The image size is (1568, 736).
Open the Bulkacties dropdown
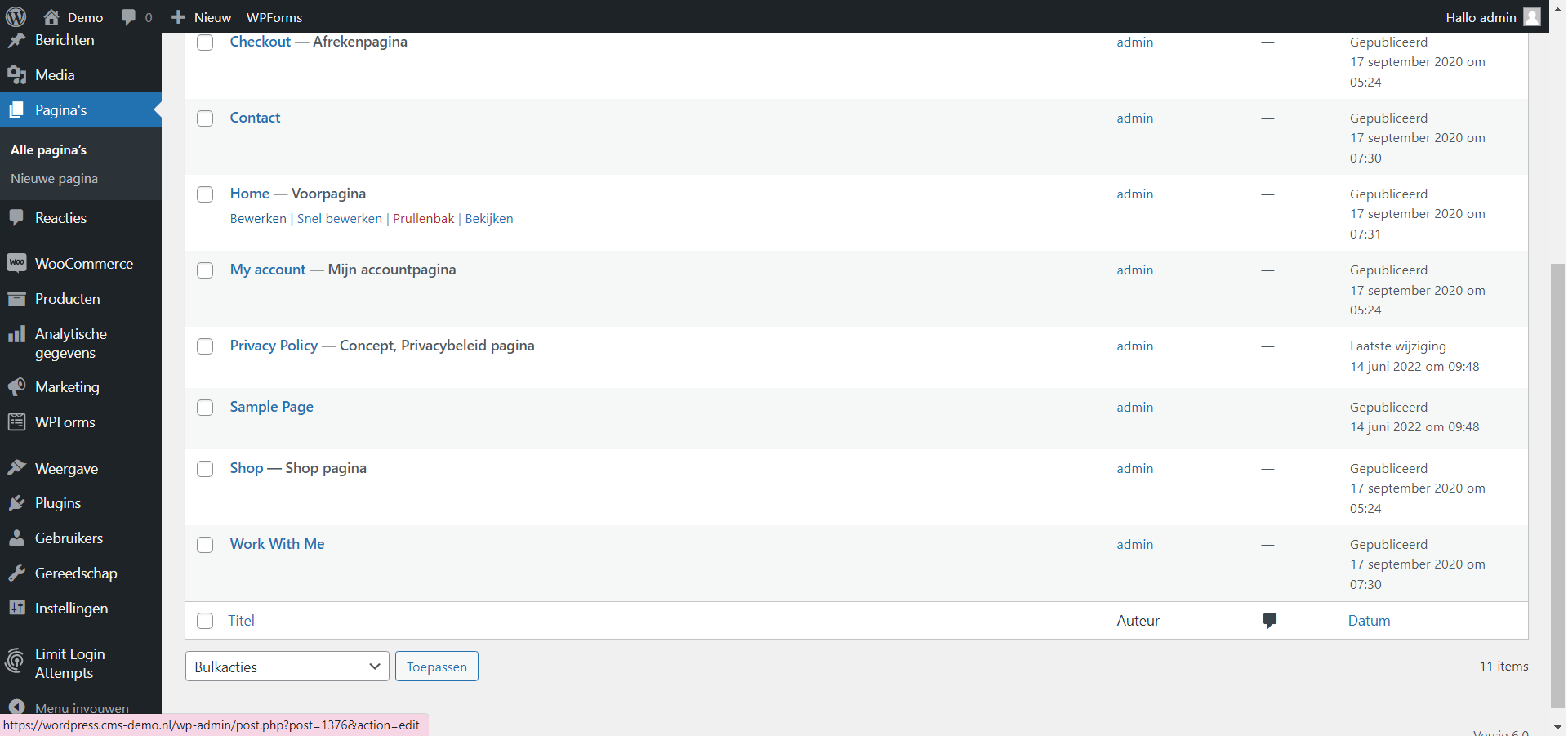[287, 667]
